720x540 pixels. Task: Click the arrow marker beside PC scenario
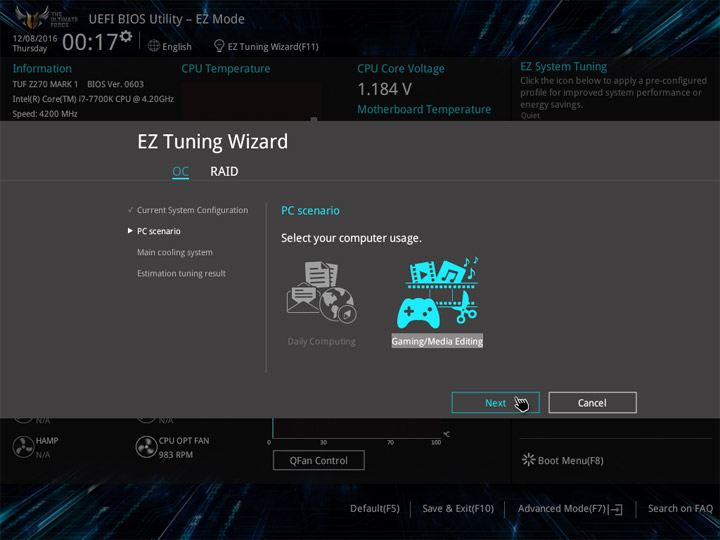click(130, 231)
